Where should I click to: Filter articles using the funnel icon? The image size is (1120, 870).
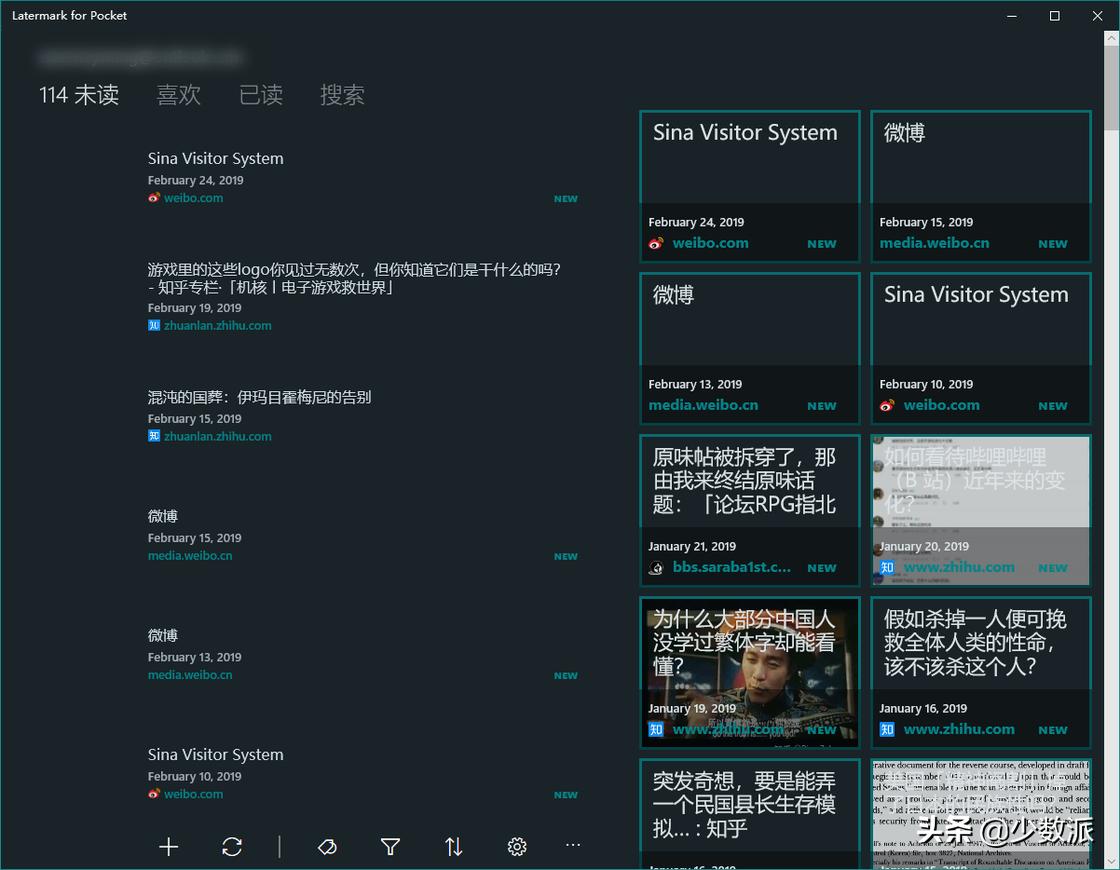[389, 846]
